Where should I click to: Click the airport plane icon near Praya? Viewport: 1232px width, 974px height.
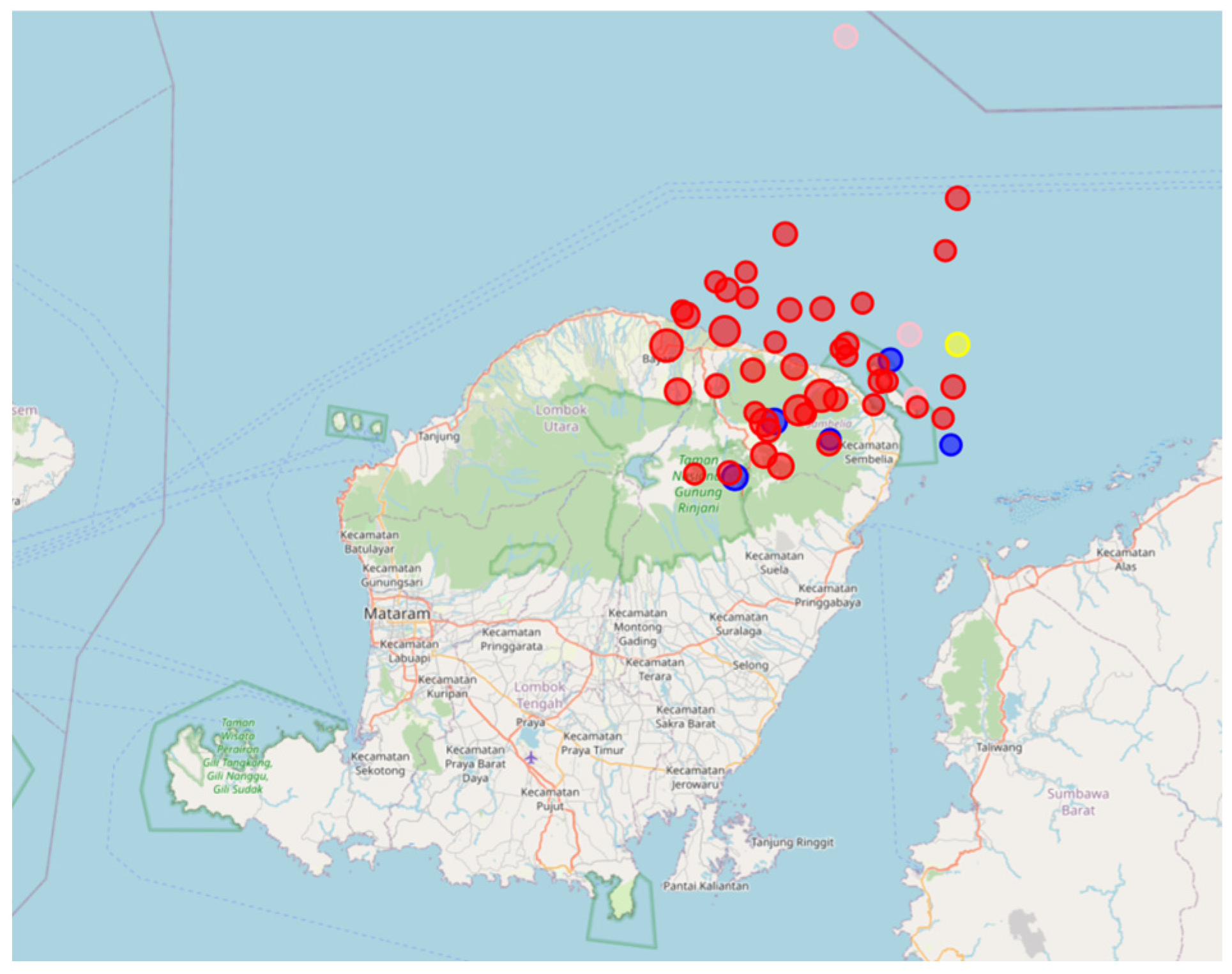(x=531, y=757)
